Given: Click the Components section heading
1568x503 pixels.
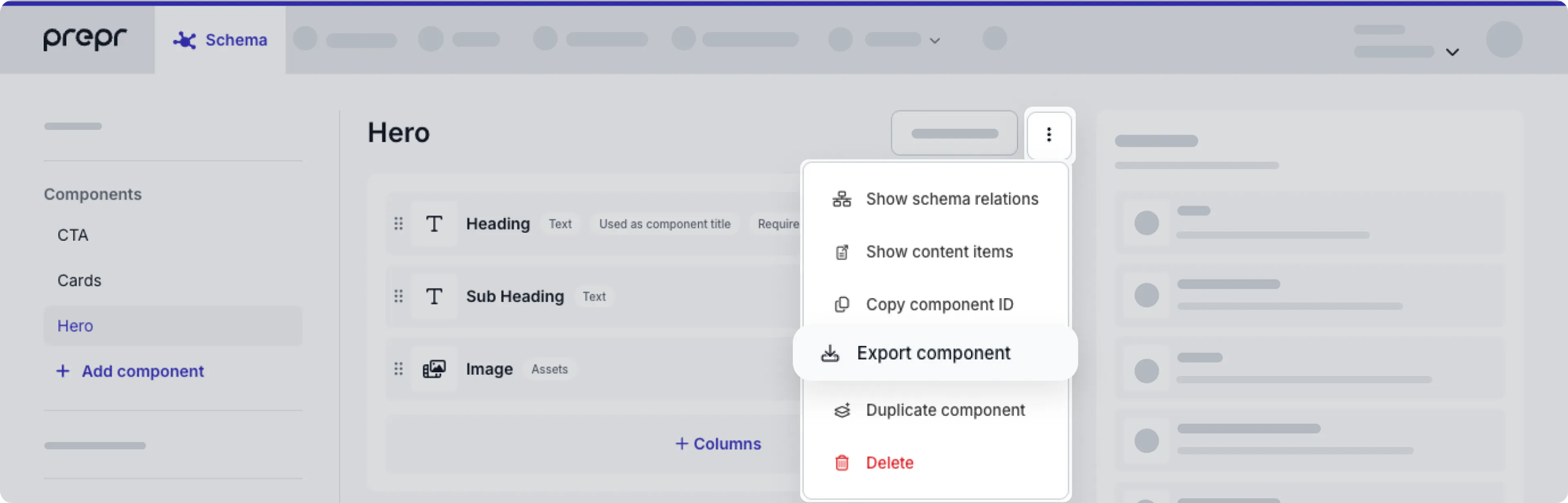Looking at the screenshot, I should pyautogui.click(x=93, y=194).
